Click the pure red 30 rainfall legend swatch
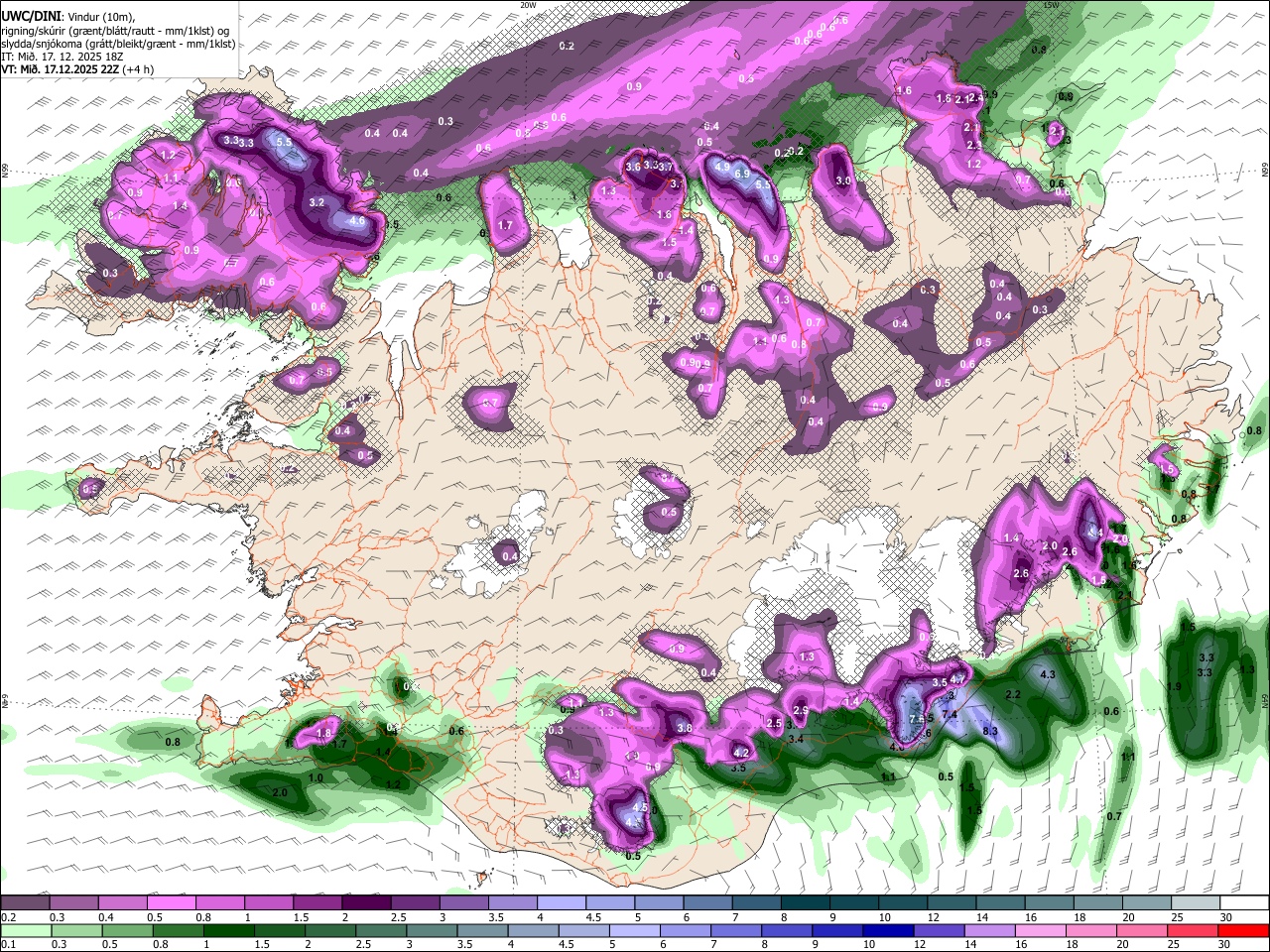This screenshot has width=1270, height=952. (1244, 930)
